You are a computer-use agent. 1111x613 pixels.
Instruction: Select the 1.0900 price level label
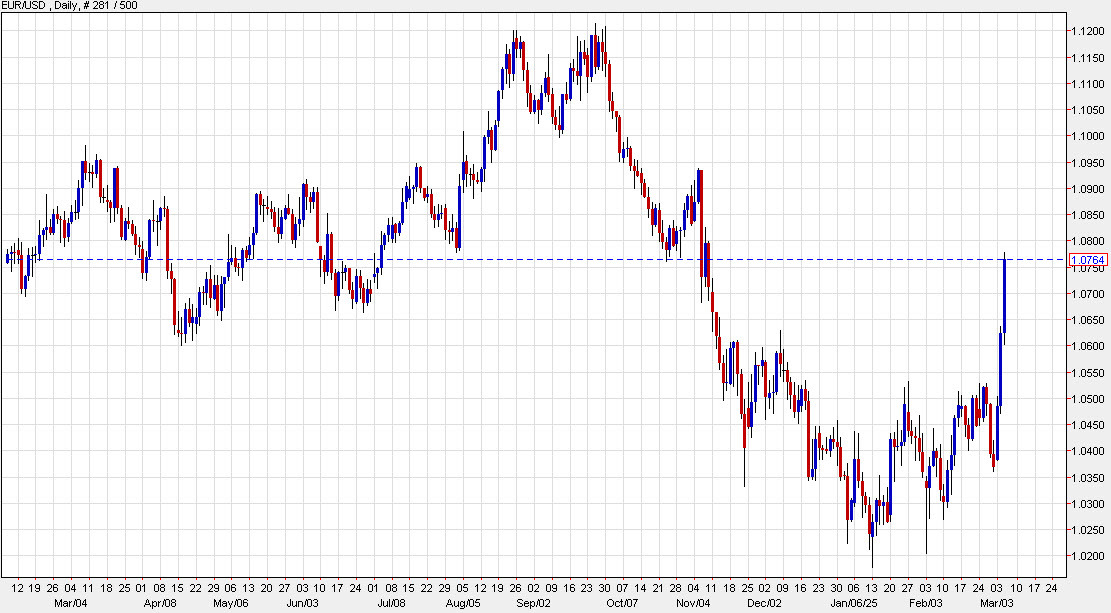(1088, 189)
